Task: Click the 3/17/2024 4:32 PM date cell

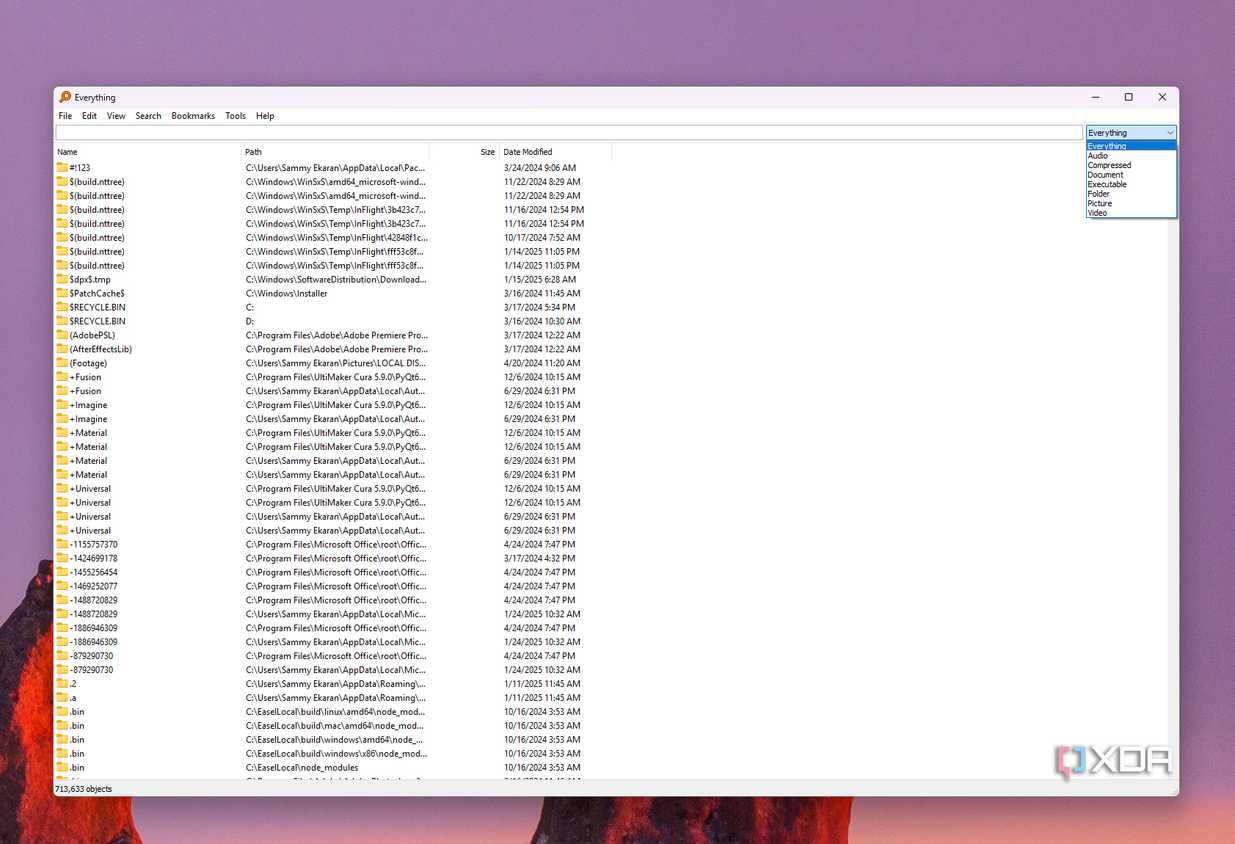Action: click(x=540, y=558)
